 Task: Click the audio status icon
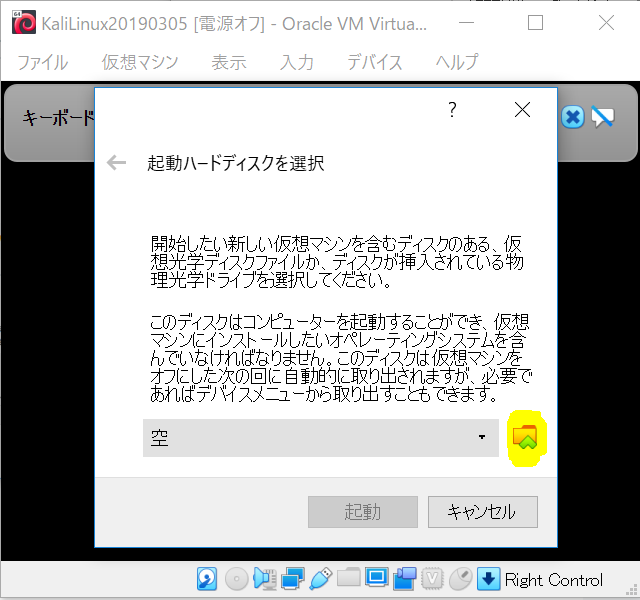coord(264,579)
